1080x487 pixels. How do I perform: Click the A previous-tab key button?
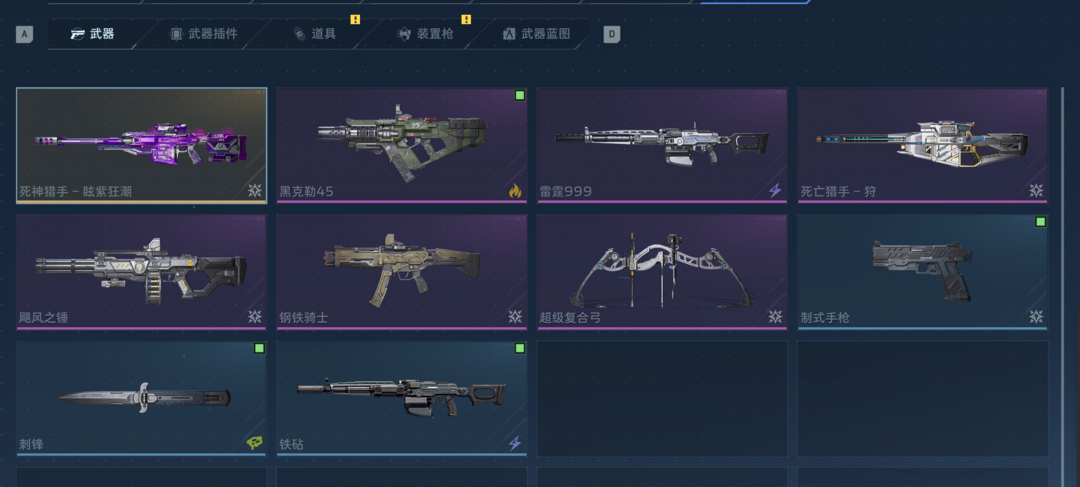click(24, 34)
